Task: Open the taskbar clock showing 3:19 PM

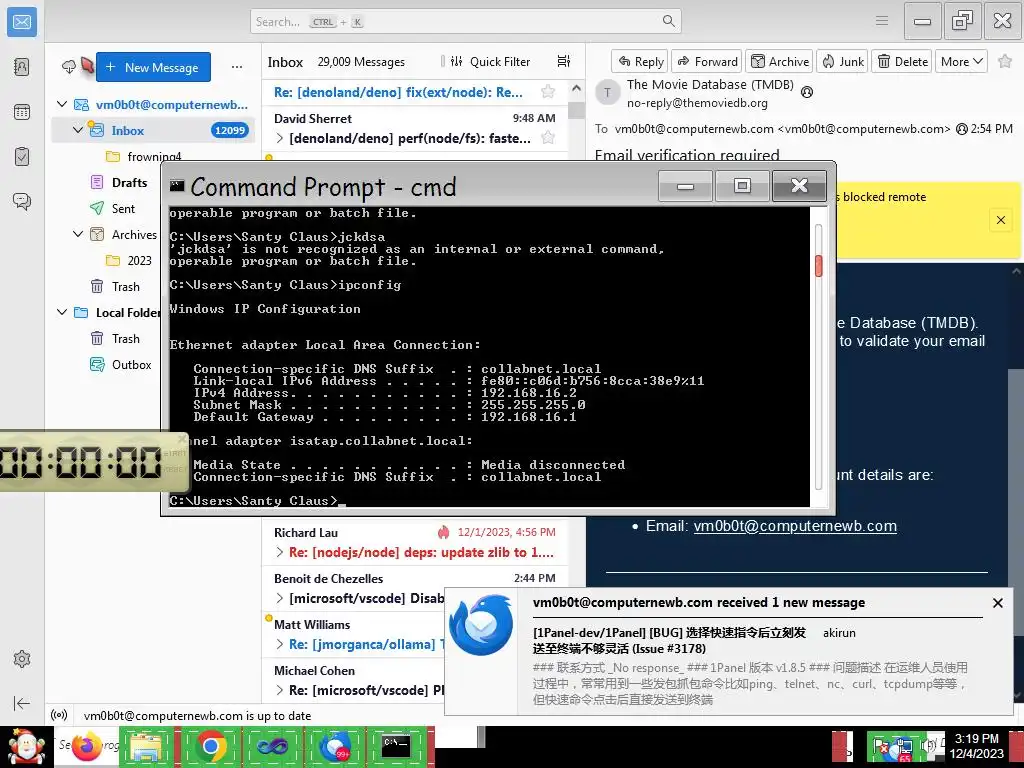Action: (976, 746)
